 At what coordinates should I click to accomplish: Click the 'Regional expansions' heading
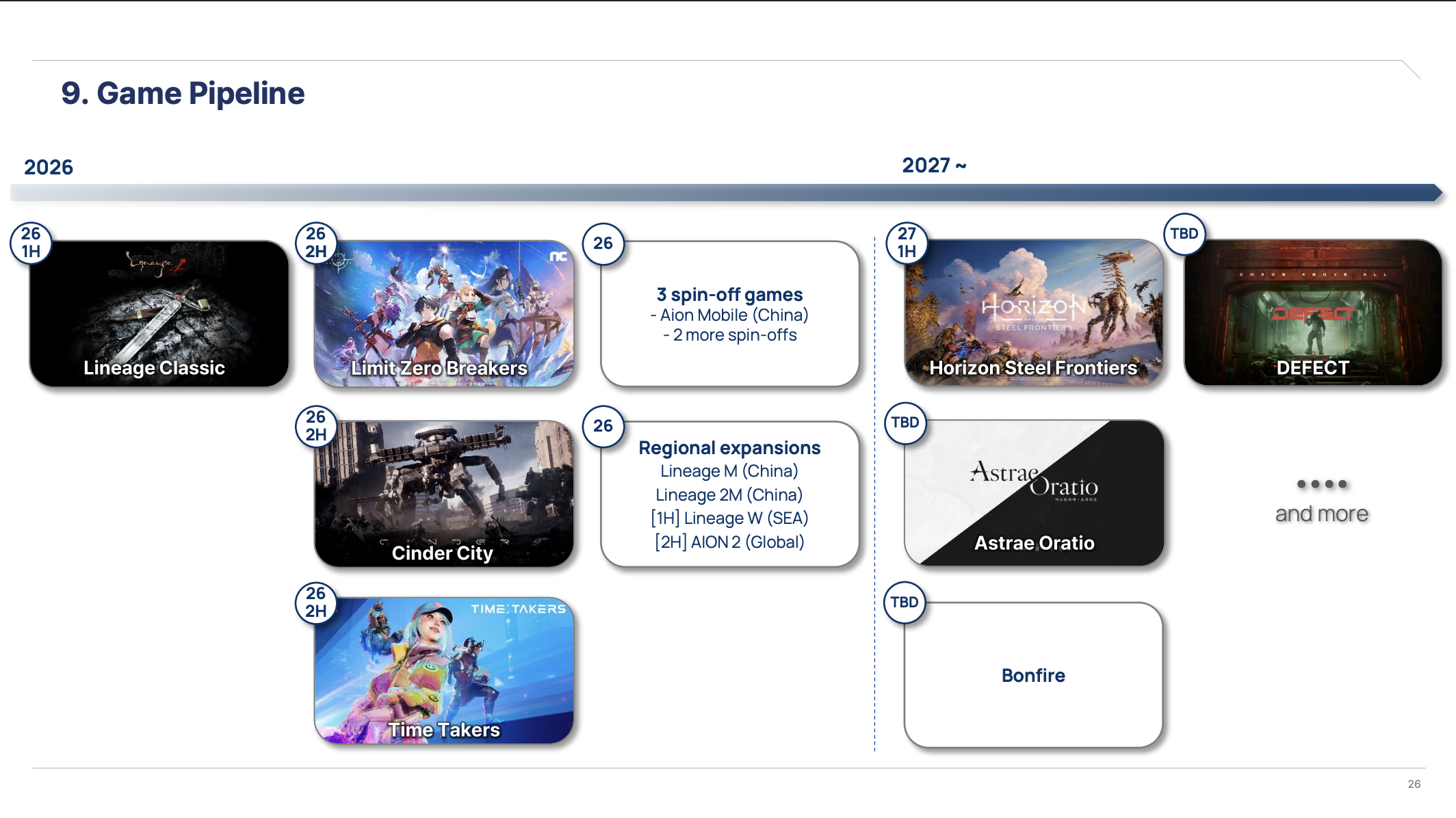pos(729,448)
